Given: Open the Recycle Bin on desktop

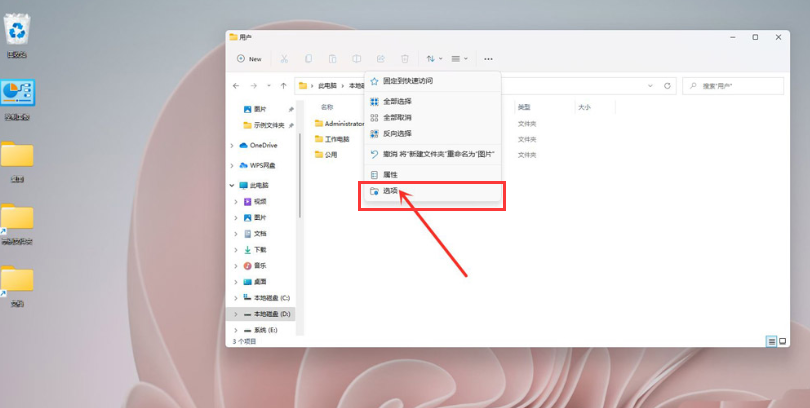Looking at the screenshot, I should click(x=17, y=36).
